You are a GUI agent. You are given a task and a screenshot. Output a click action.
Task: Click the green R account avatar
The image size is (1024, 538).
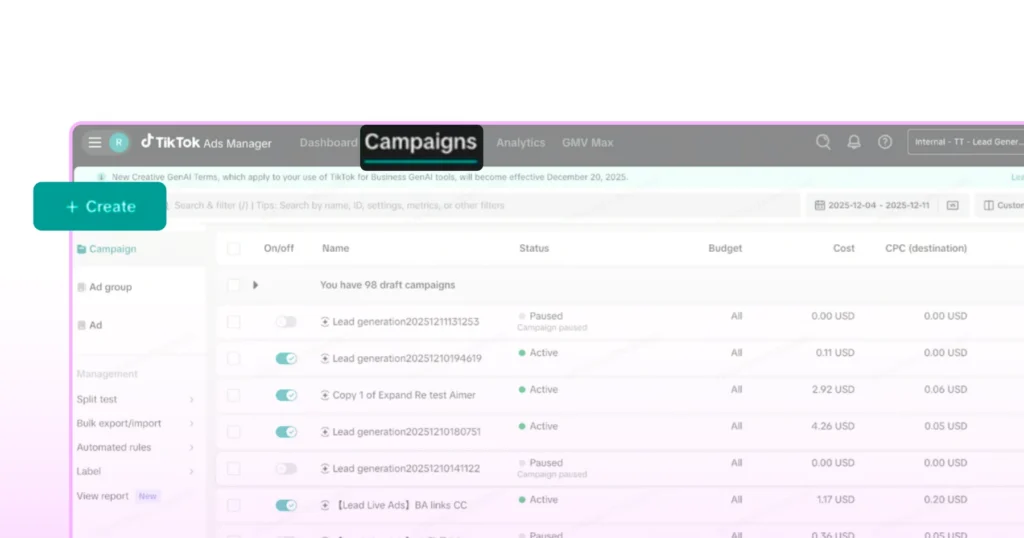pos(119,142)
